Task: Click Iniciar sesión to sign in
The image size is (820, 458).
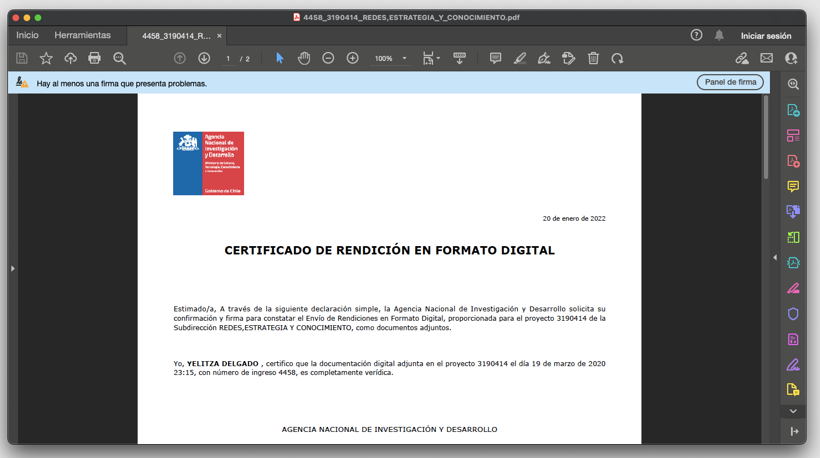Action: coord(766,36)
